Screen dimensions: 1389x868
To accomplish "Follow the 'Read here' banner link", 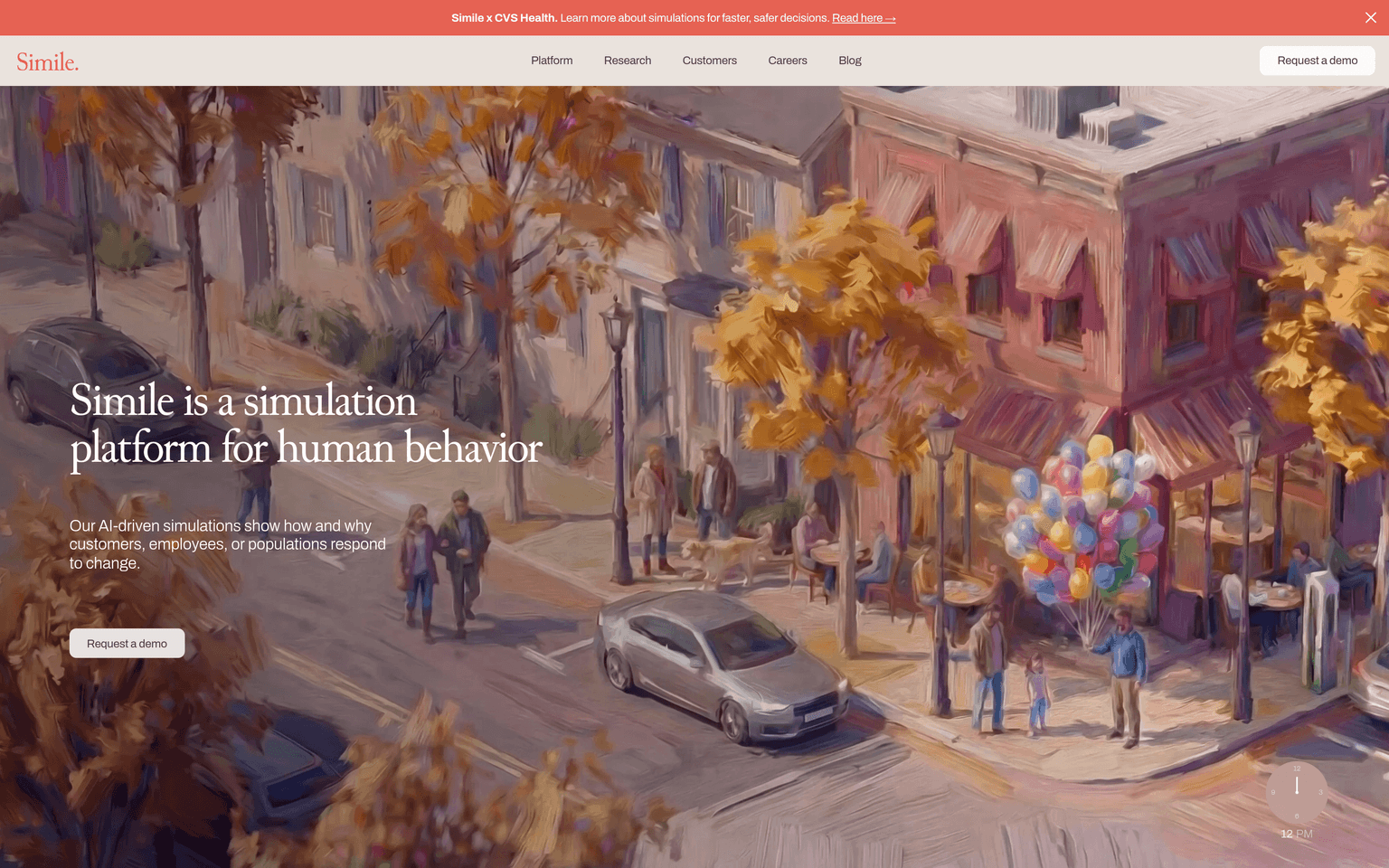I will (x=864, y=18).
